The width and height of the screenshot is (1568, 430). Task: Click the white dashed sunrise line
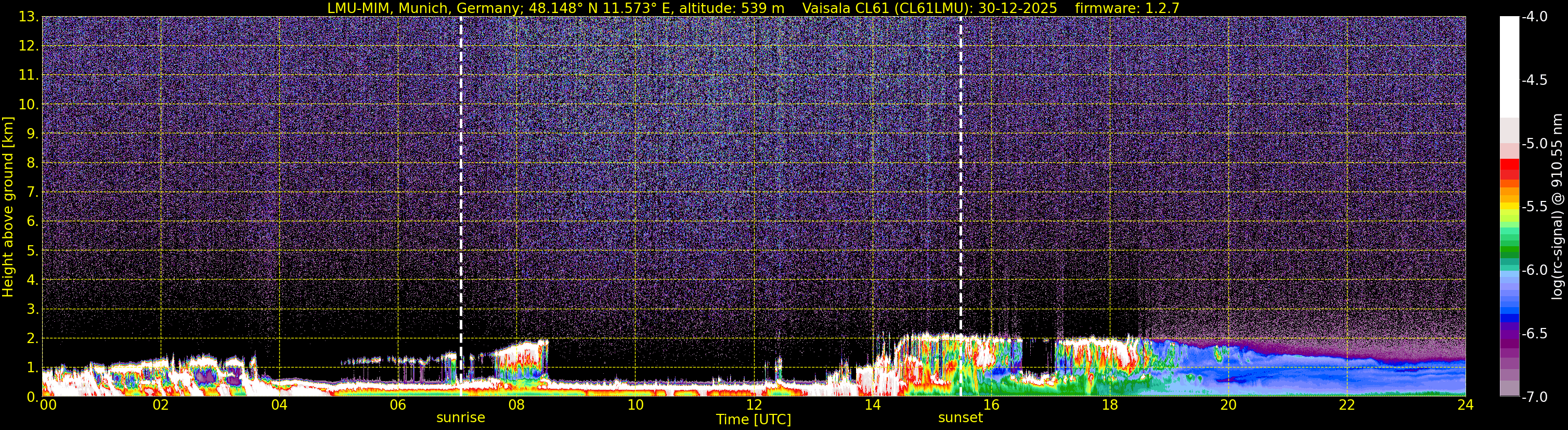461,207
